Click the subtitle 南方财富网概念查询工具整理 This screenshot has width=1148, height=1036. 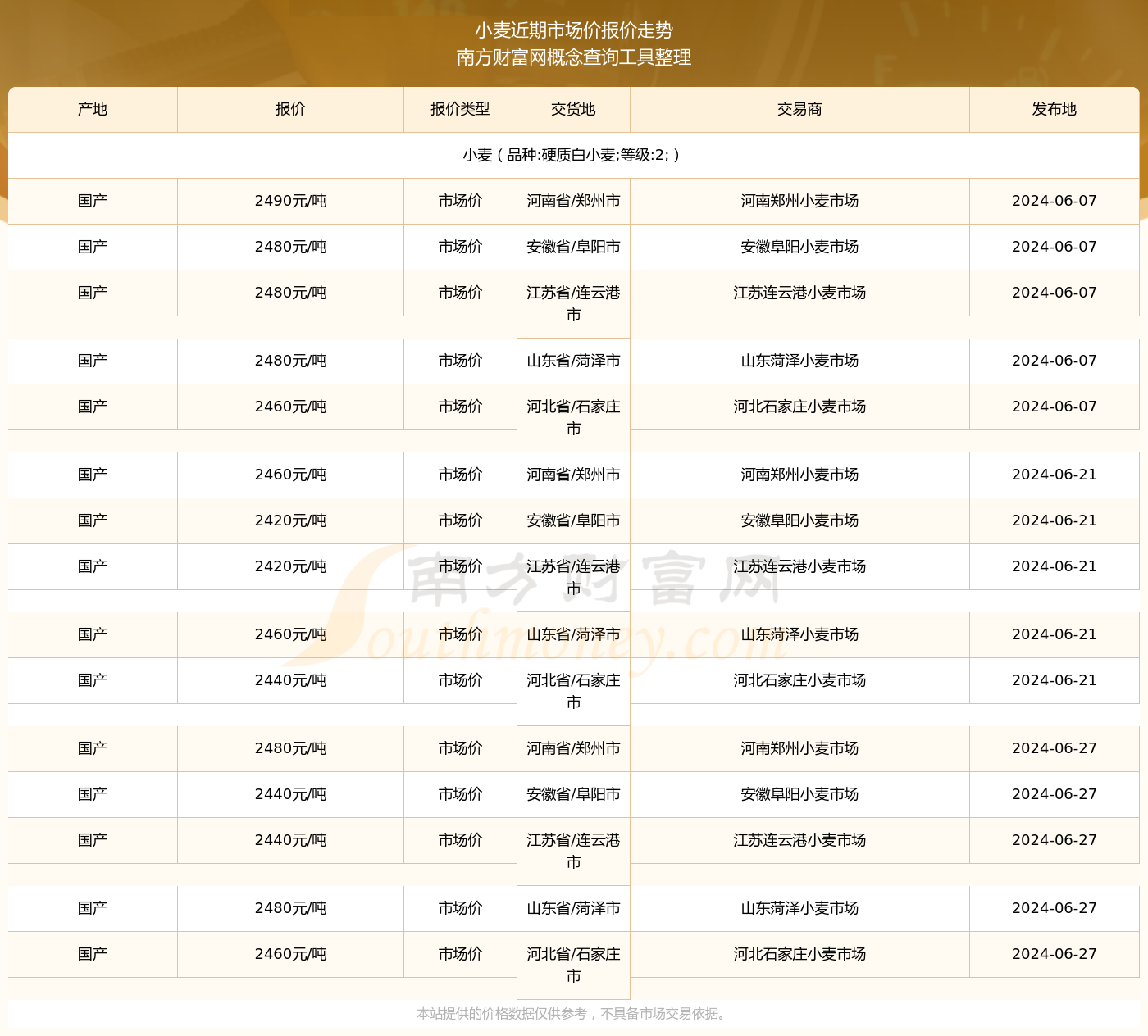coord(574,57)
